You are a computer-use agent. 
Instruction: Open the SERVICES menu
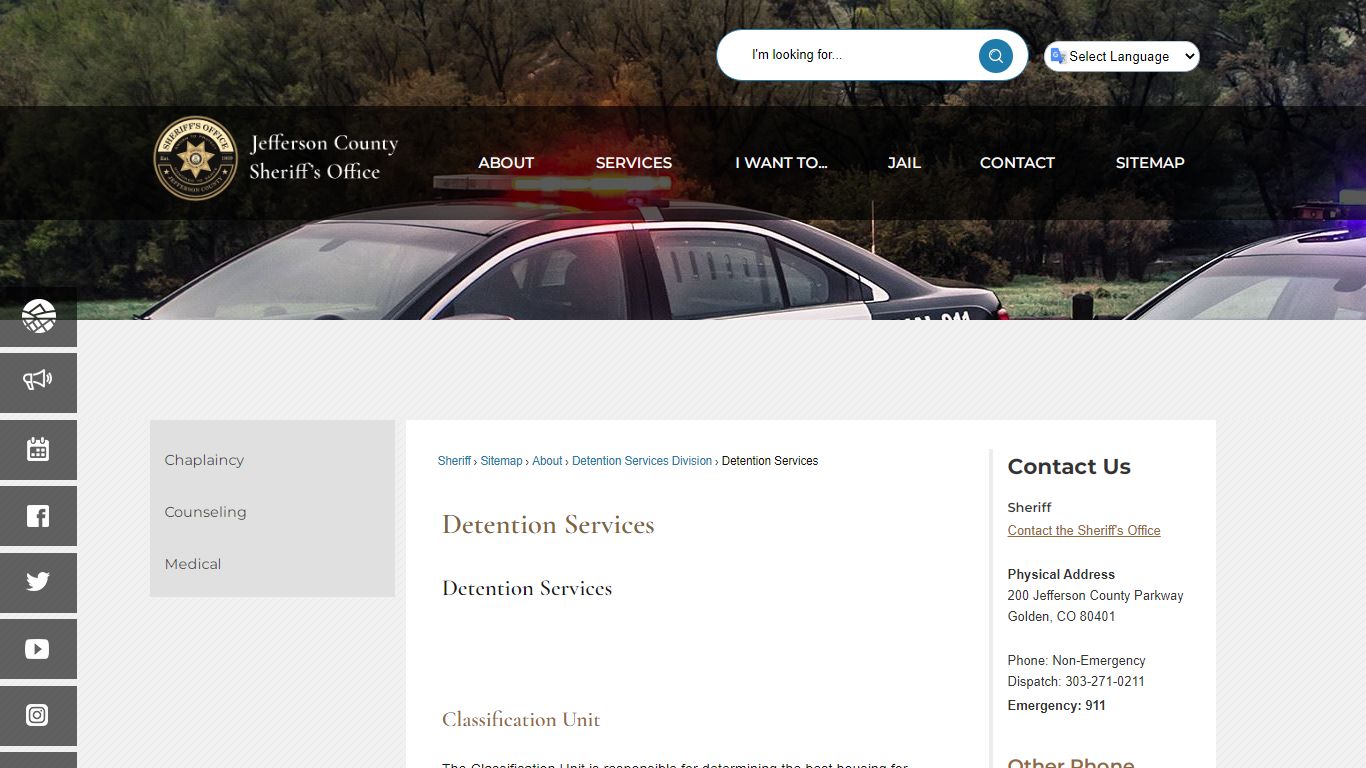pyautogui.click(x=634, y=163)
